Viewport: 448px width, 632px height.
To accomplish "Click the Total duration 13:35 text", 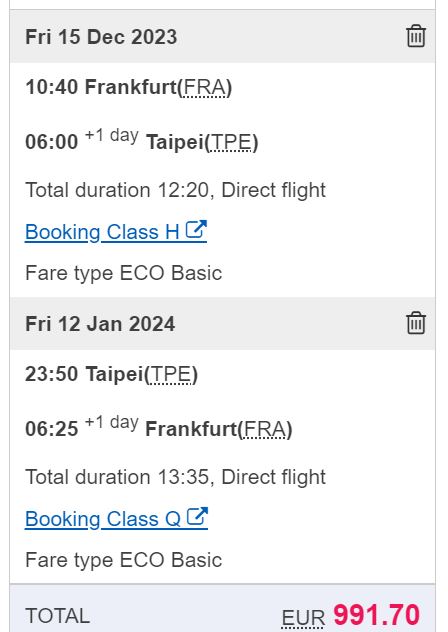I will (x=119, y=477).
